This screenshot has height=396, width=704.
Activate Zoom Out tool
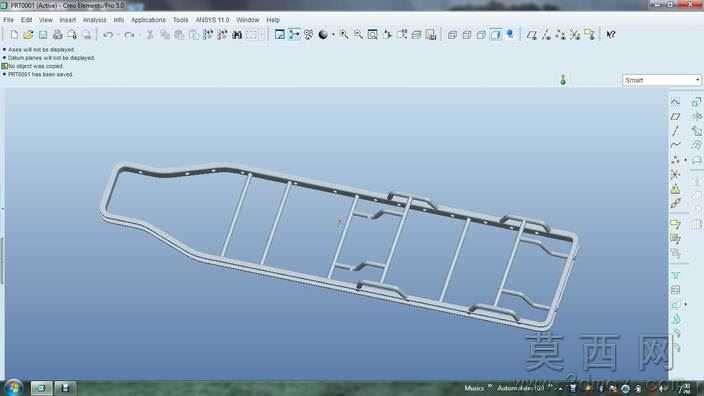click(358, 35)
